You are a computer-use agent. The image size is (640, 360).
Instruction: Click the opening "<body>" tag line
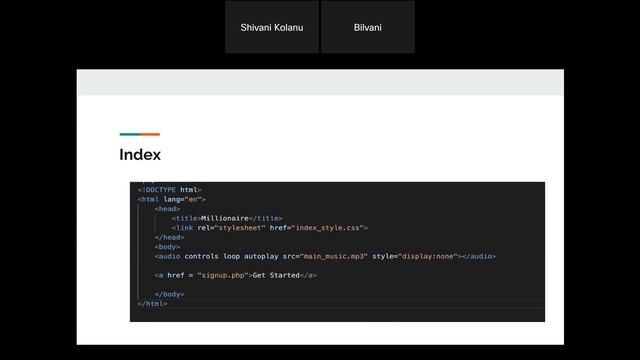(x=167, y=247)
